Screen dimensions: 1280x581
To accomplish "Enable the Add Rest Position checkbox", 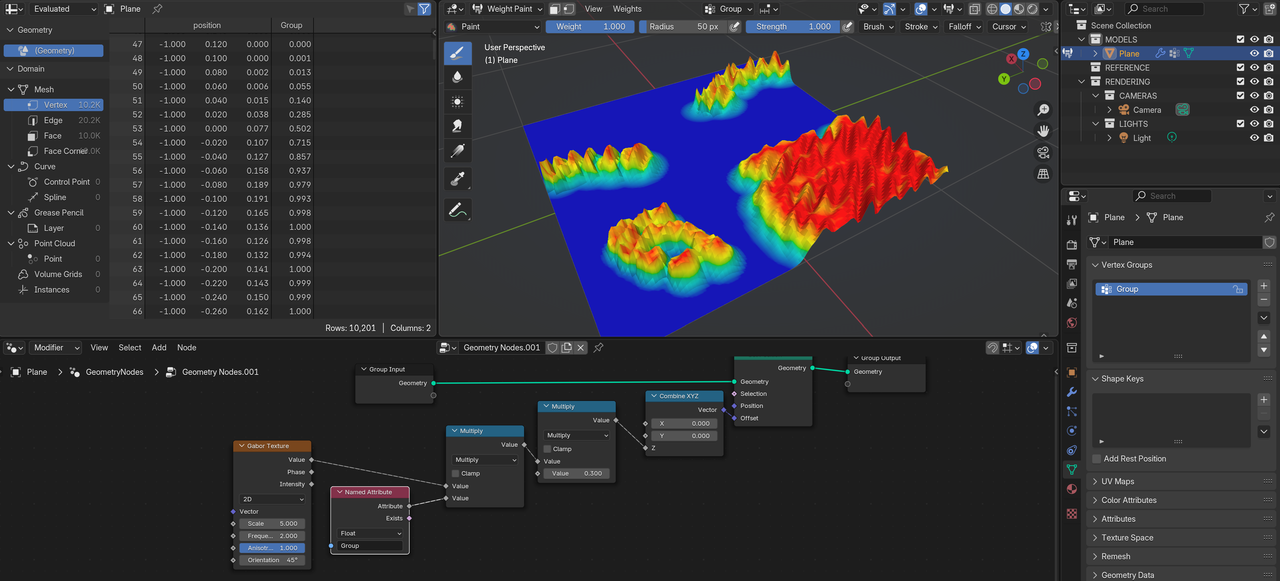I will [x=1097, y=459].
